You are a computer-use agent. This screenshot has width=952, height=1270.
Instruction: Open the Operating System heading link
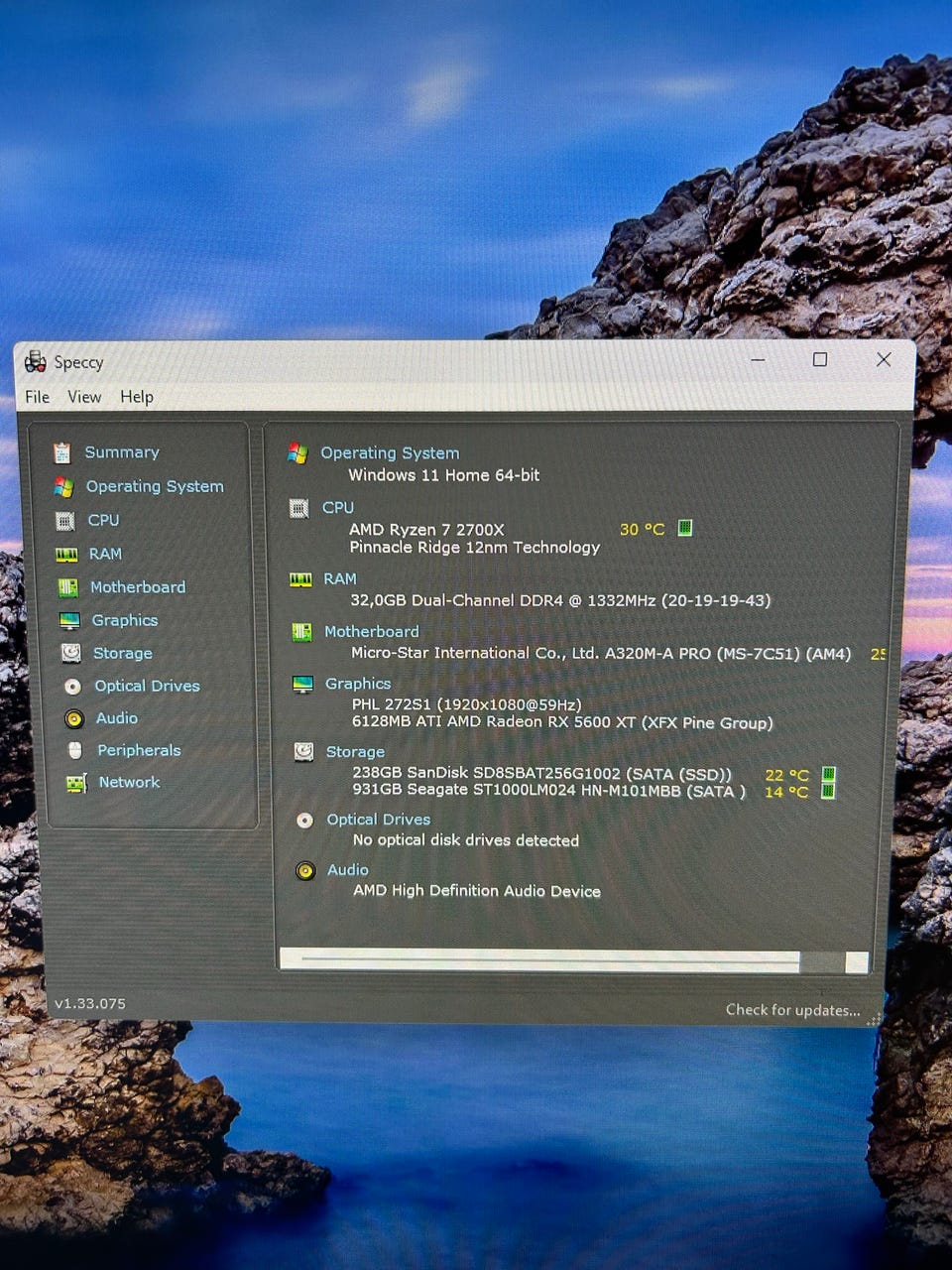click(x=390, y=453)
